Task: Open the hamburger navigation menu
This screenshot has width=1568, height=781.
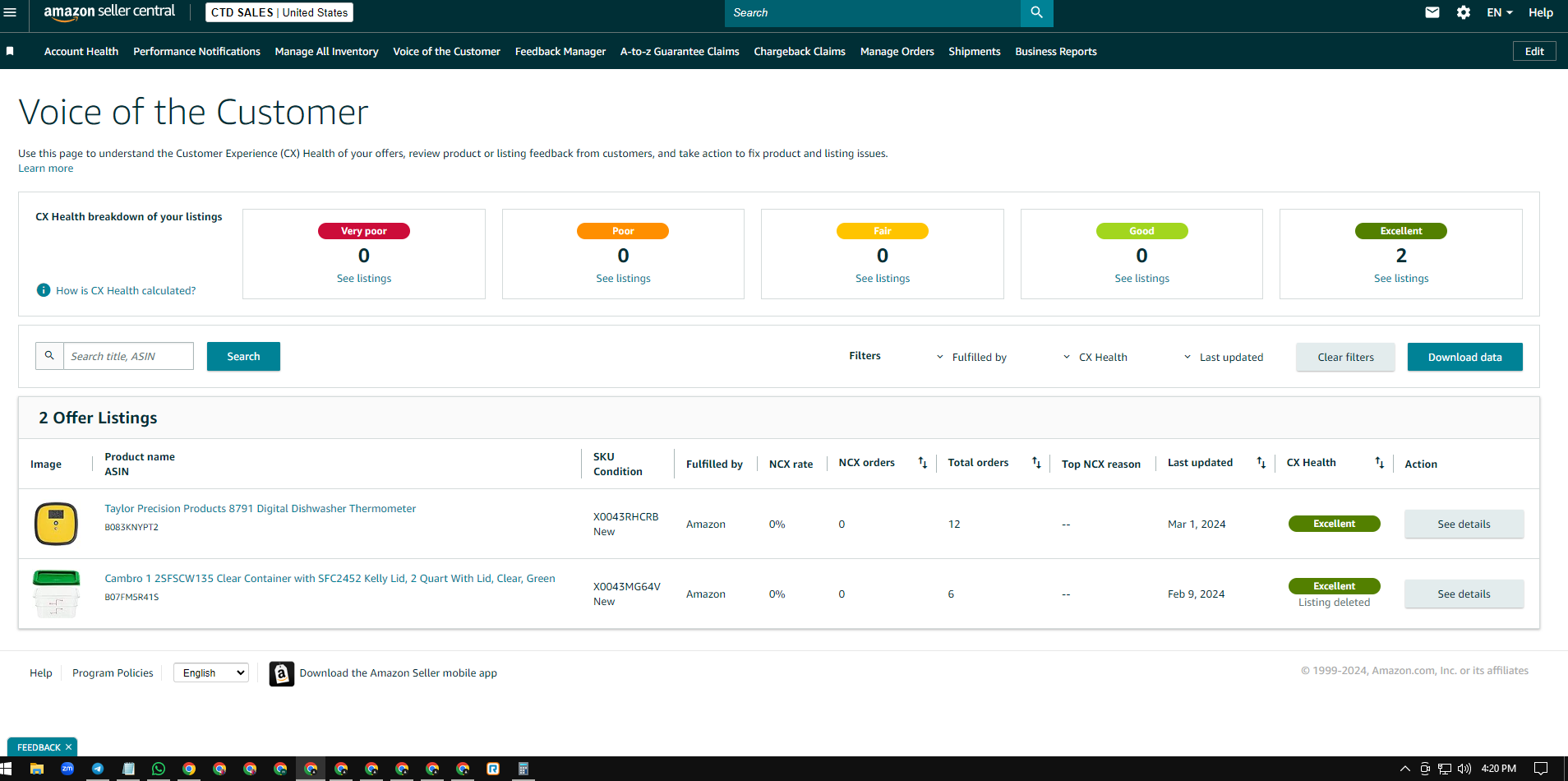Action: (10, 12)
